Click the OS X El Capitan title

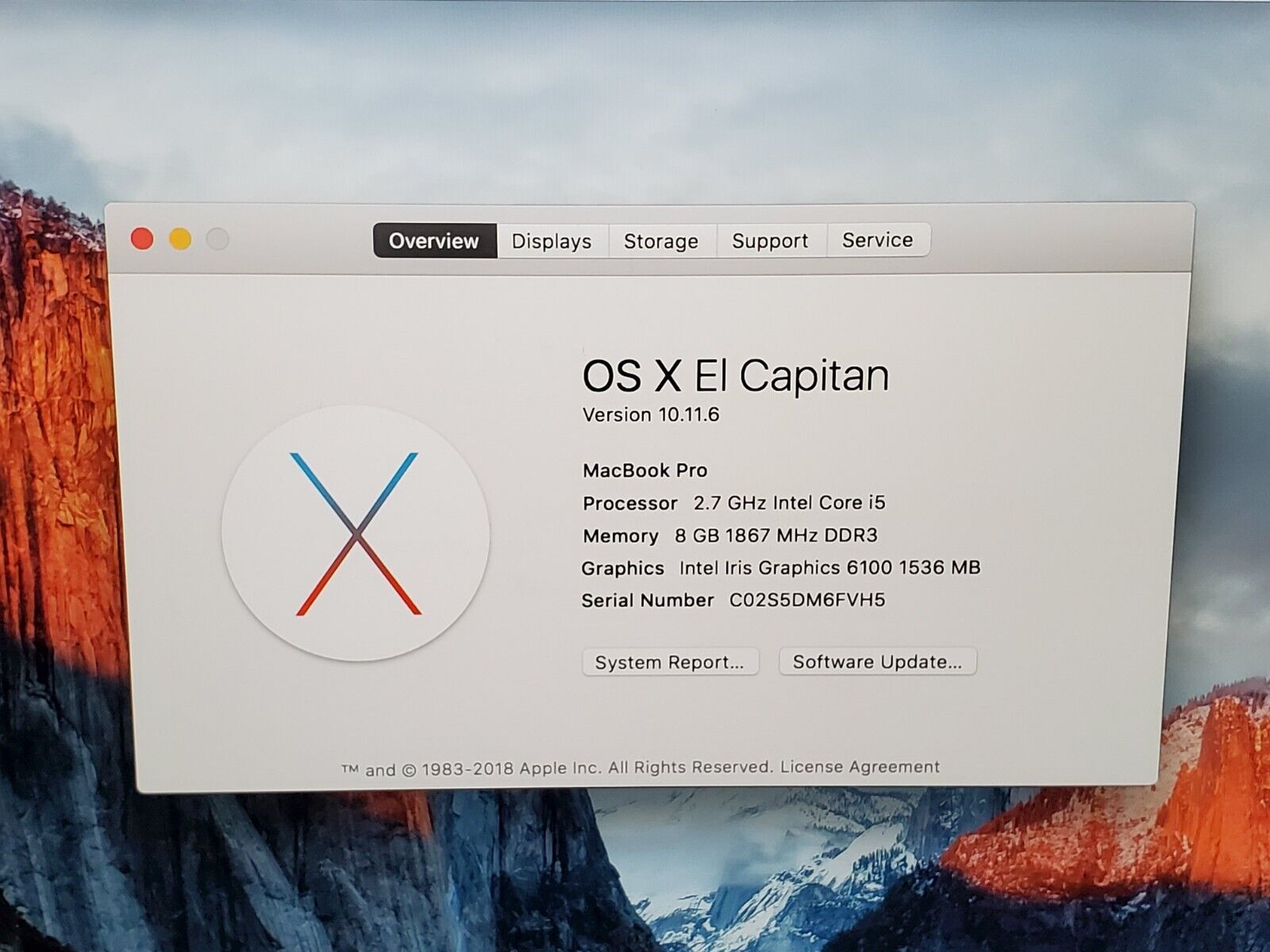(x=736, y=375)
